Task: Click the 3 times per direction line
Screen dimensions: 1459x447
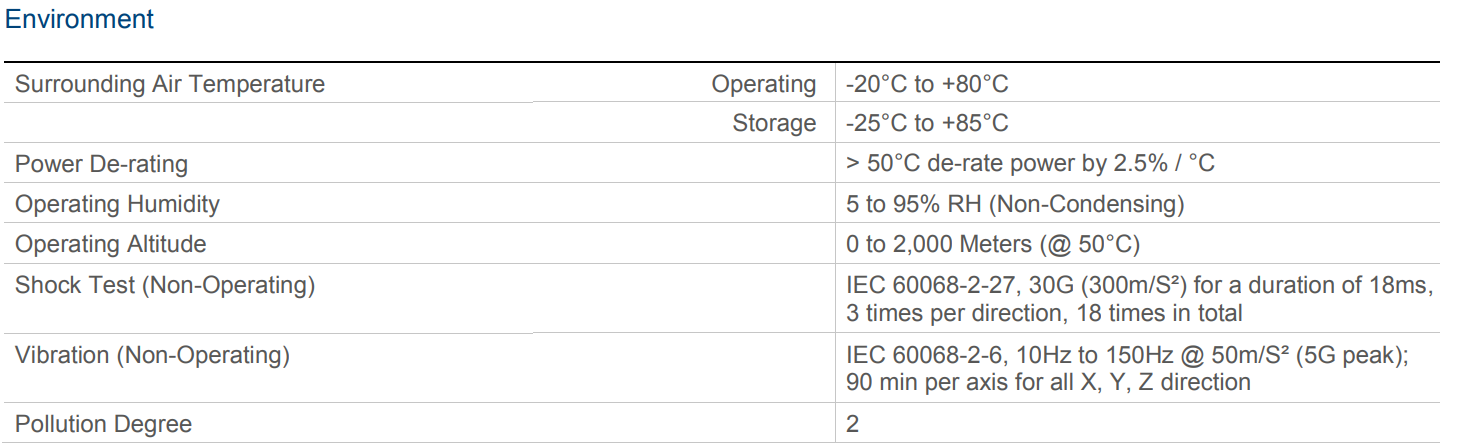Action: click(x=1044, y=313)
